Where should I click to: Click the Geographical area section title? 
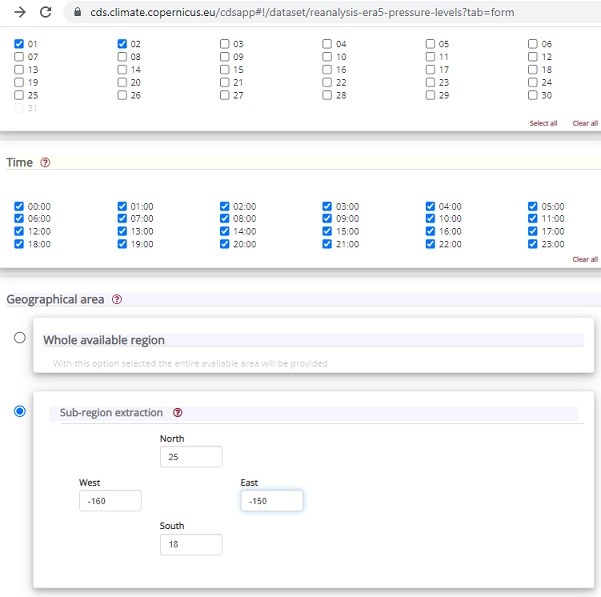55,299
